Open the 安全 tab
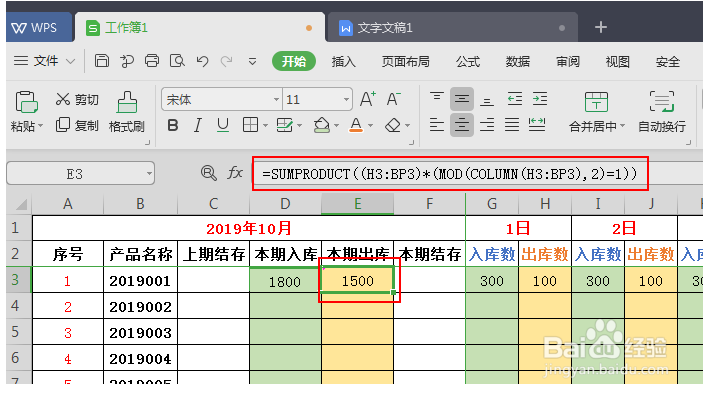Image resolution: width=708 pixels, height=394 pixels. (x=667, y=61)
